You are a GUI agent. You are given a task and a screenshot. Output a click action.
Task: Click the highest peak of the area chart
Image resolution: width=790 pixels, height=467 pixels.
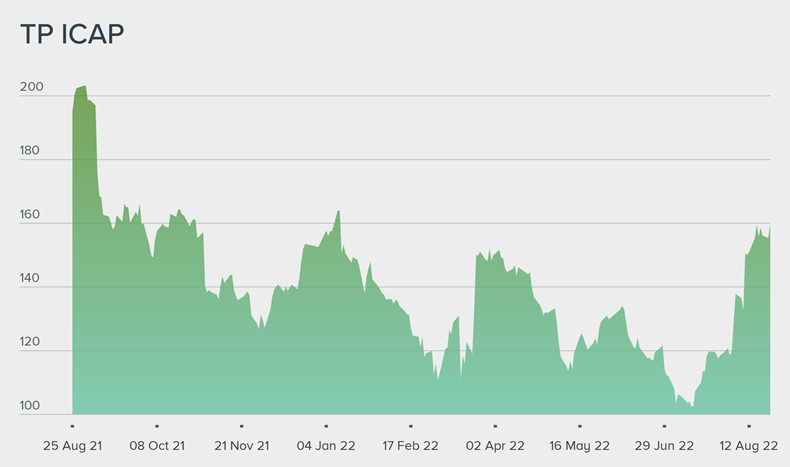point(84,87)
